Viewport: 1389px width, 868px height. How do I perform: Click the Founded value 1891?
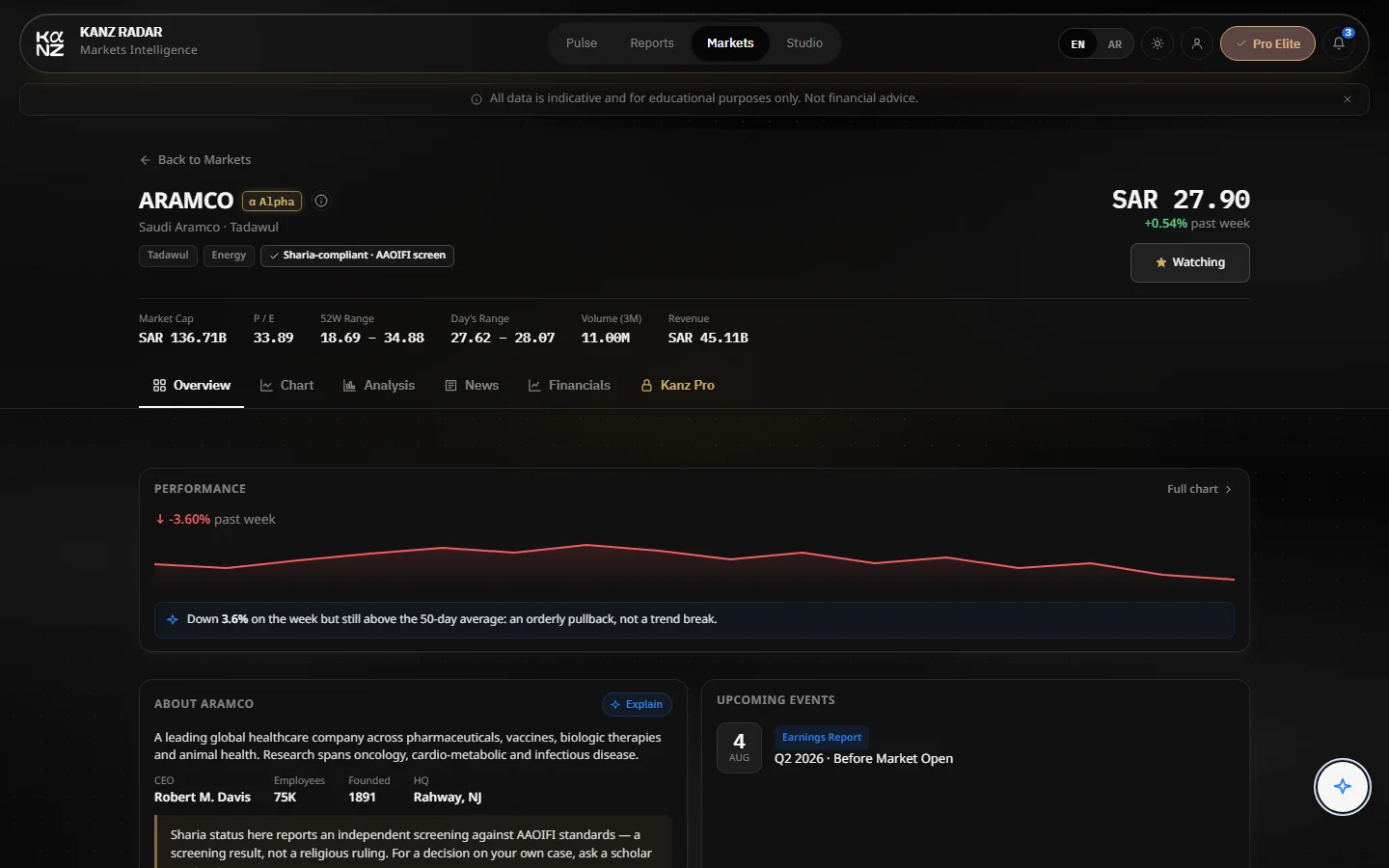tap(362, 798)
